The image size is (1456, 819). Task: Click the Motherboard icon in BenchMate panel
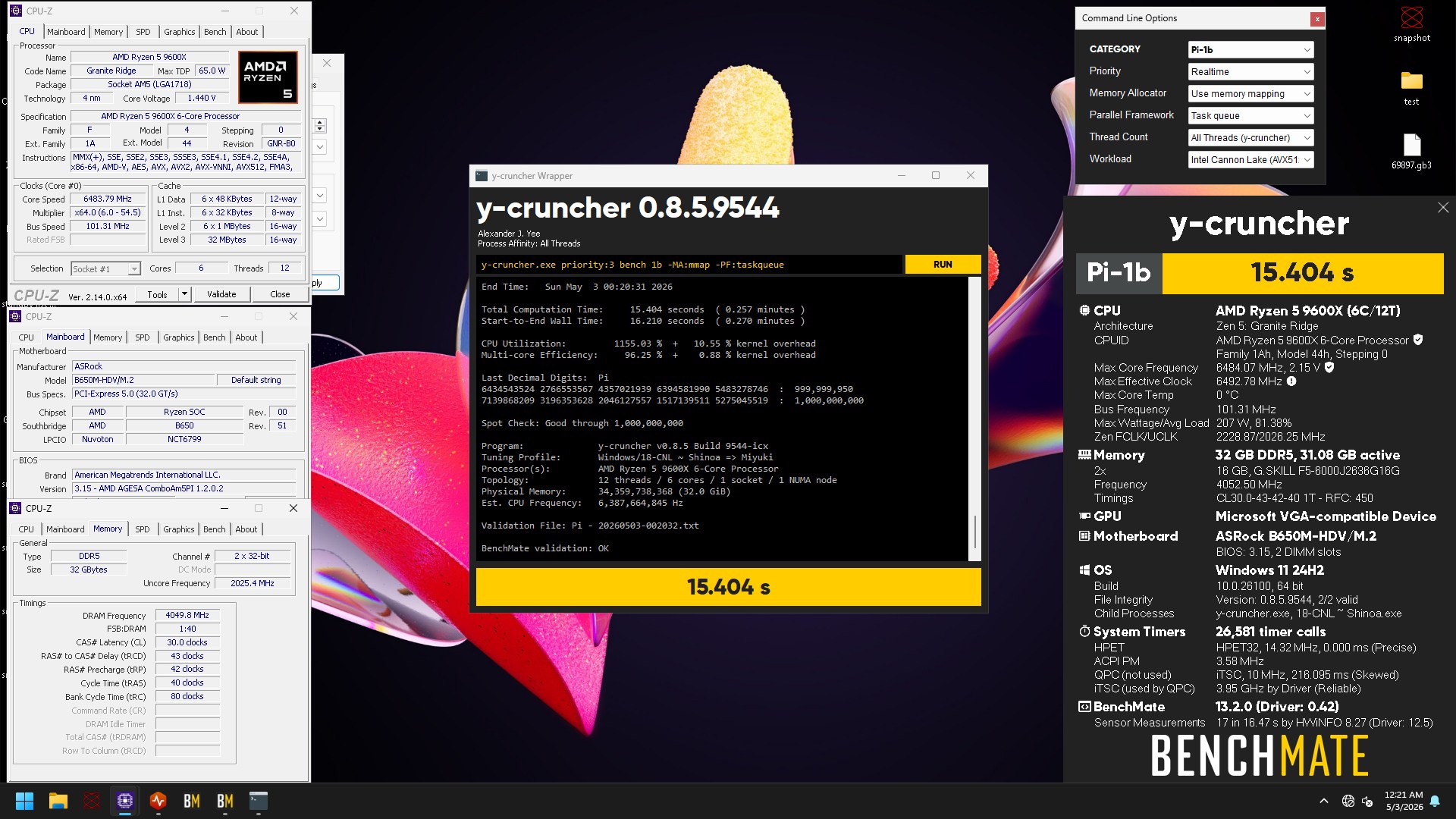click(x=1084, y=535)
